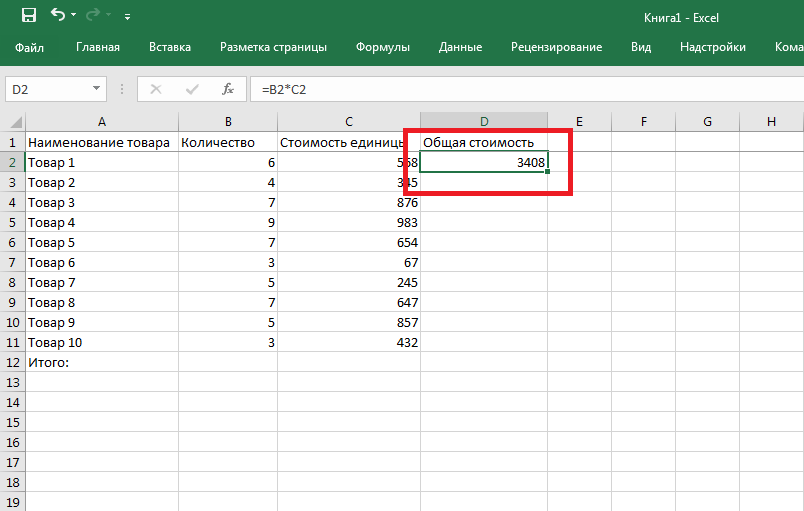Image resolution: width=804 pixels, height=511 pixels.
Task: Switch to the Вставка ribbon tab
Action: point(170,47)
